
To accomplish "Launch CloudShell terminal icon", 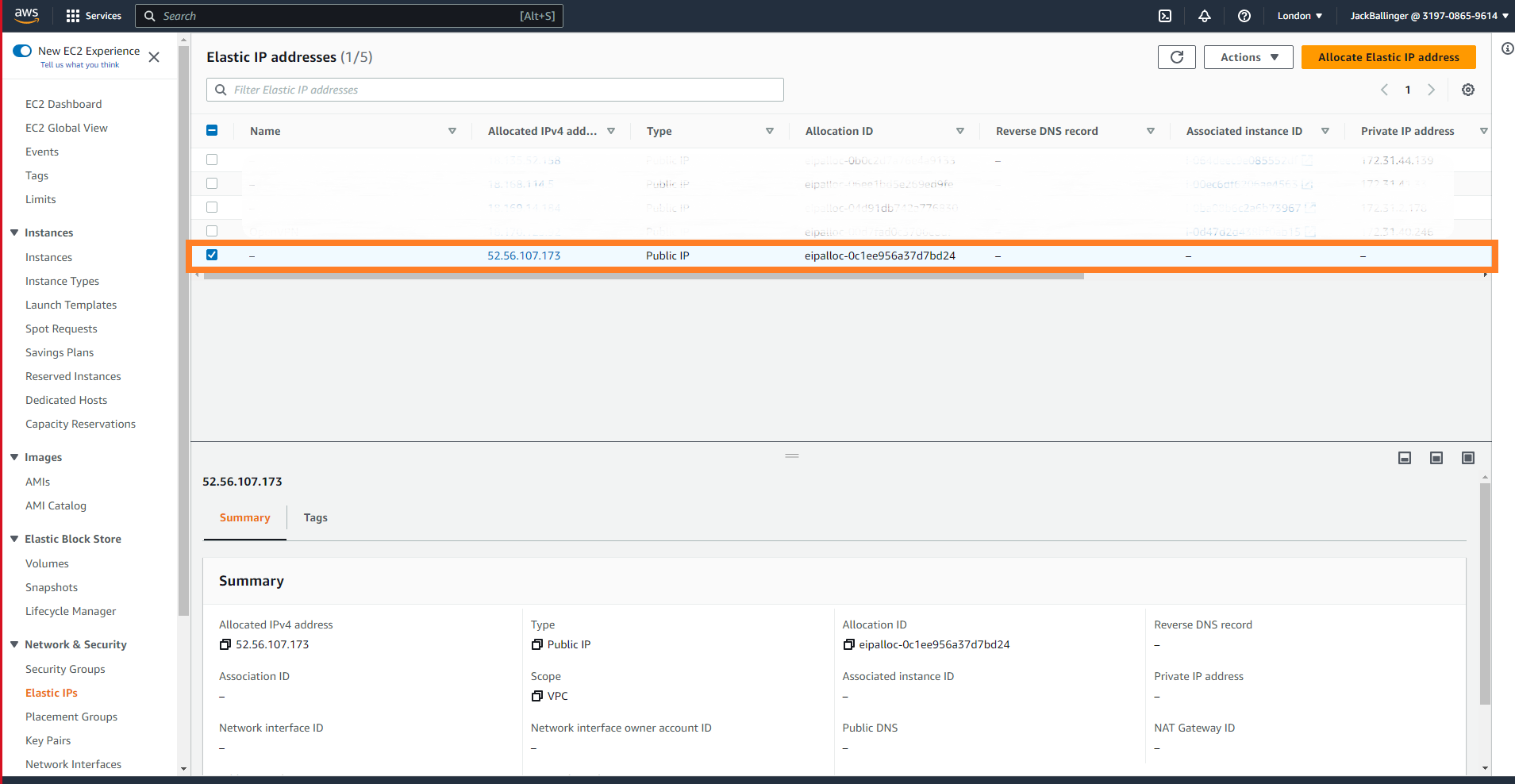I will point(1165,16).
